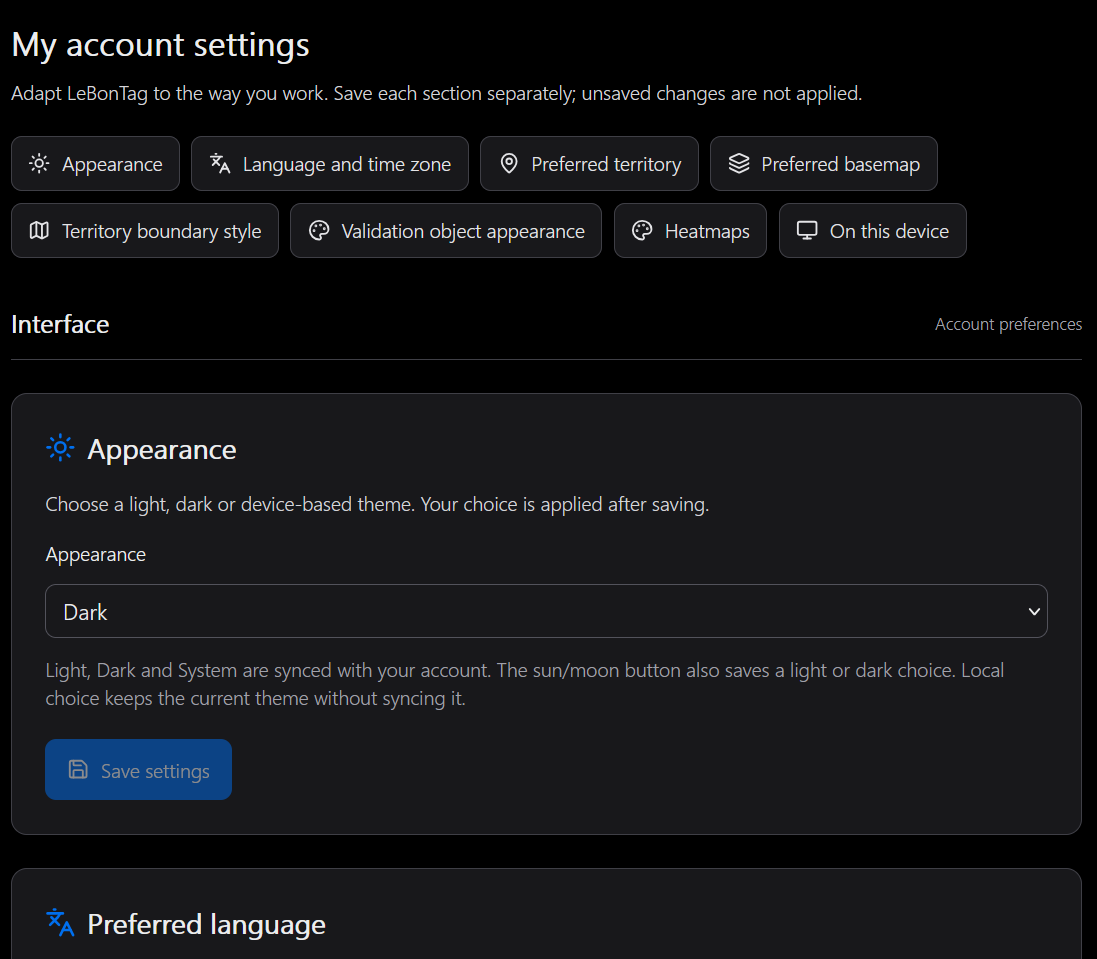The height and width of the screenshot is (959, 1097).
Task: Go to the Preferred basemap section
Action: click(x=823, y=164)
